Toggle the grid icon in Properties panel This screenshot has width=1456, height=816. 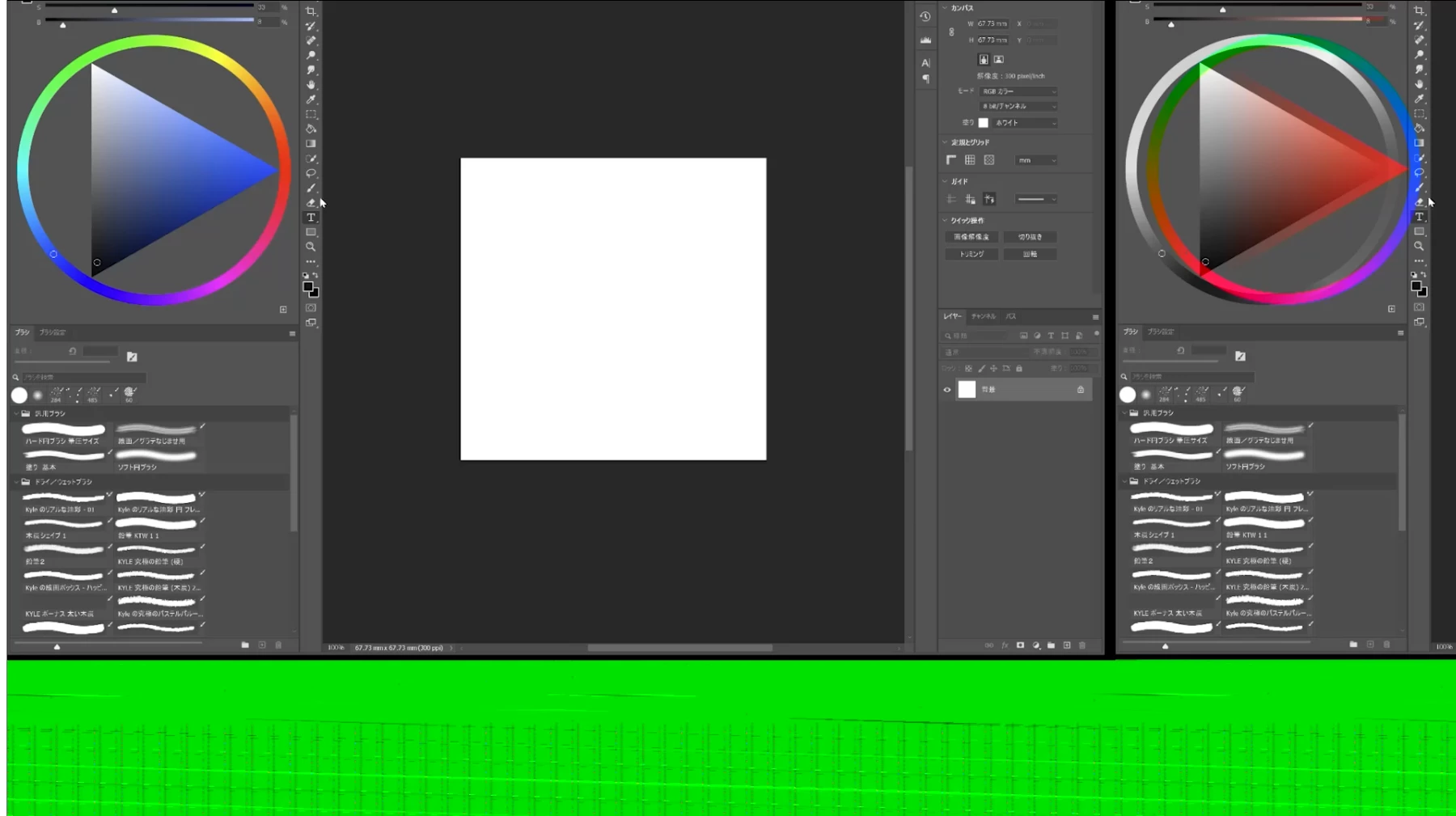[970, 160]
